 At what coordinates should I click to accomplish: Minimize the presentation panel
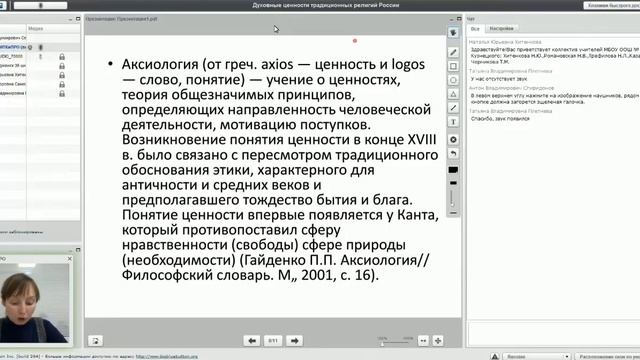click(x=451, y=19)
